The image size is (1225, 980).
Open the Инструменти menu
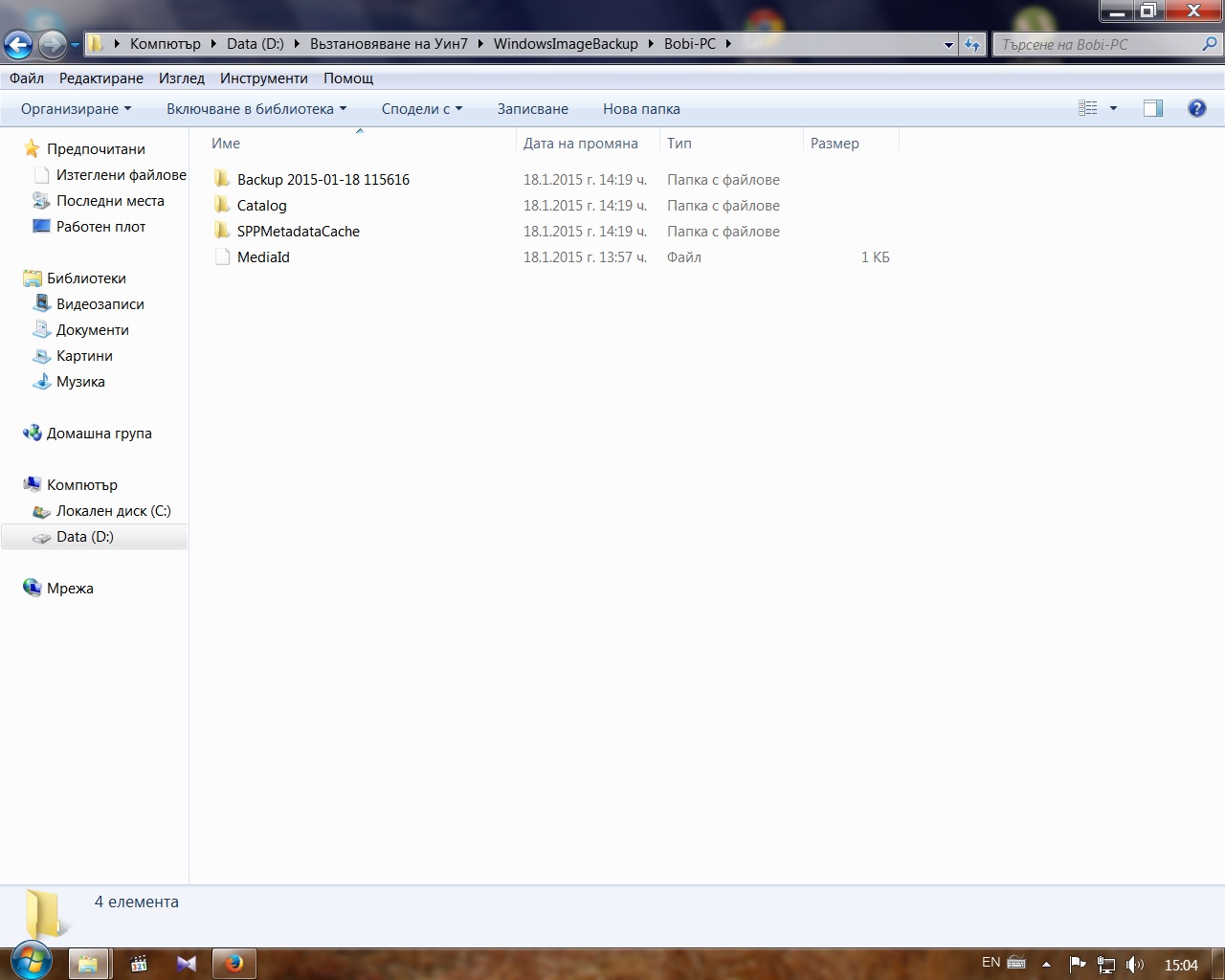click(263, 78)
